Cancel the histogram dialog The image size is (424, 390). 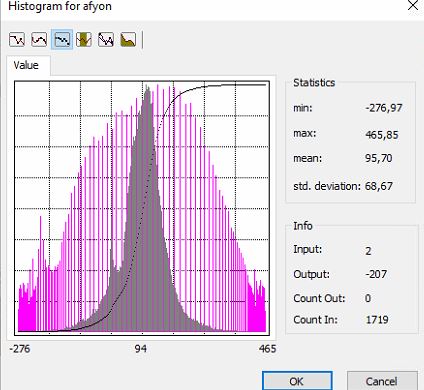(382, 381)
